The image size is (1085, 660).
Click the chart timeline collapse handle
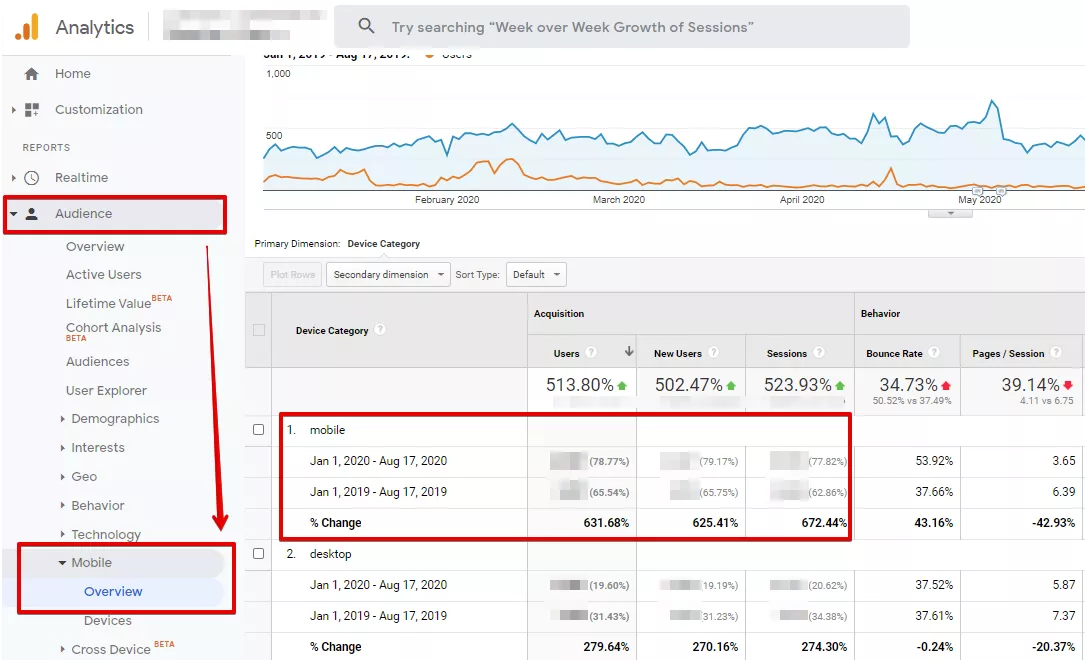(950, 213)
